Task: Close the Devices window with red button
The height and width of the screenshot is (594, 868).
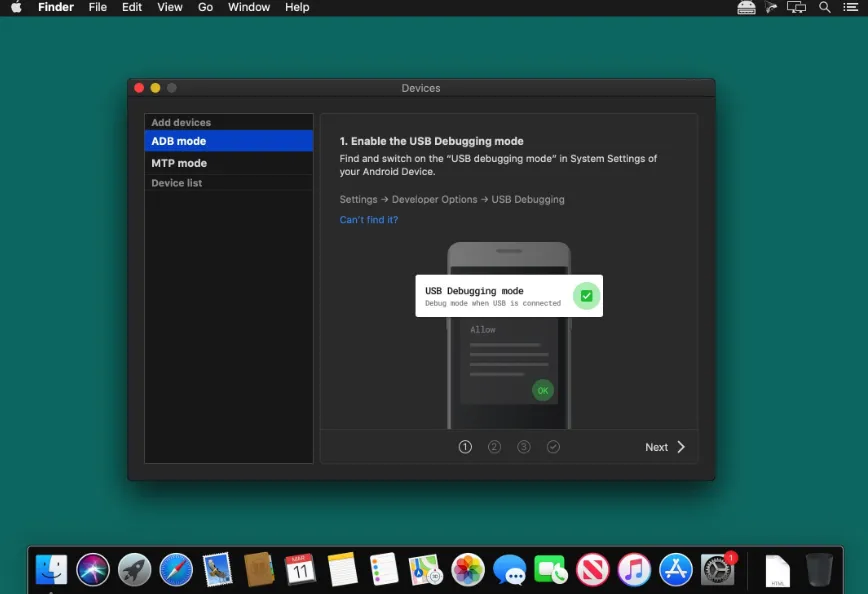Action: click(139, 88)
